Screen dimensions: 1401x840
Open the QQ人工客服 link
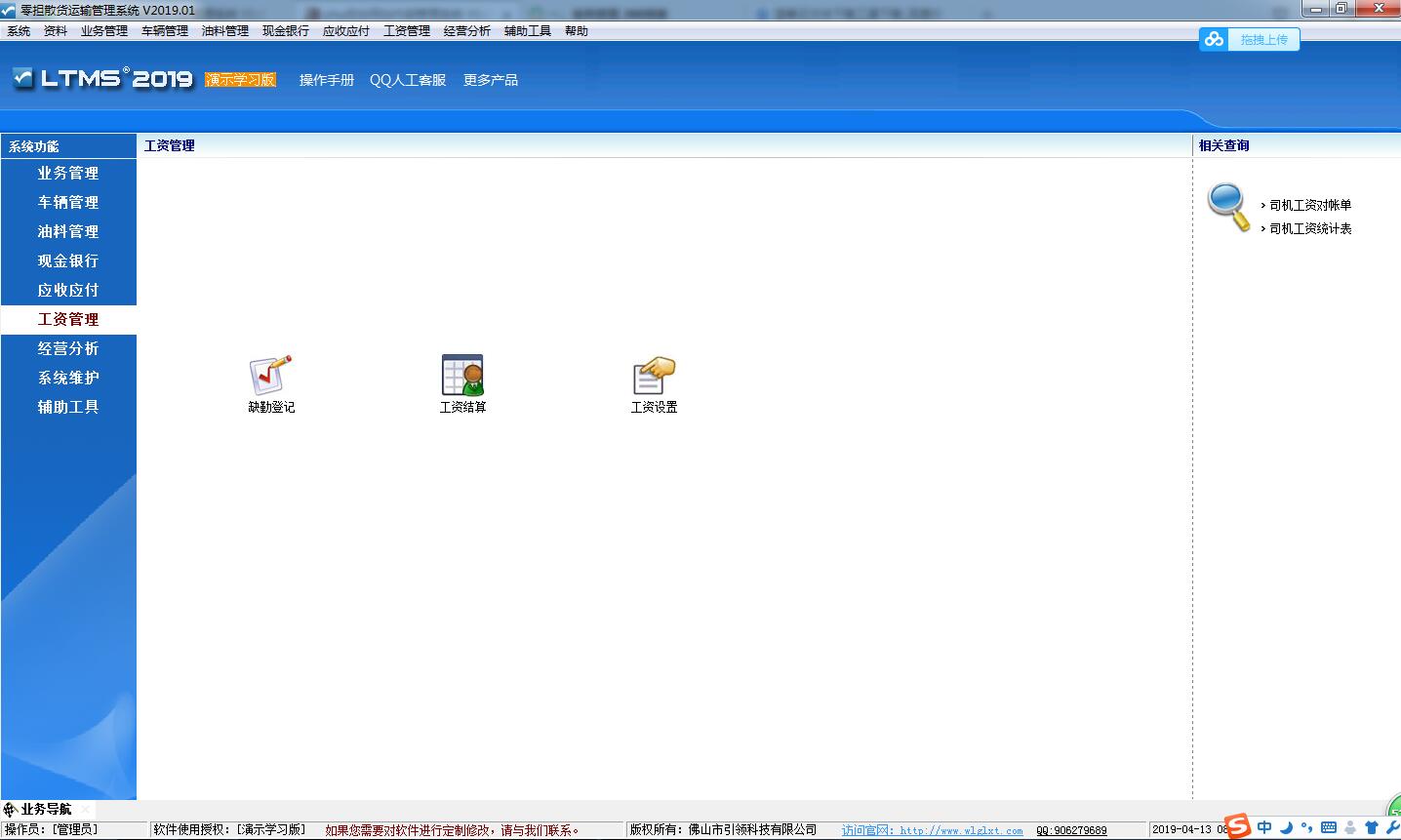408,80
